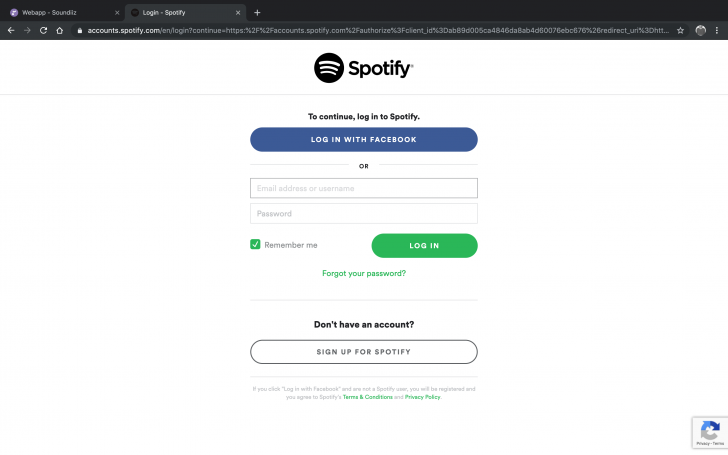Bookmark this page with the star icon

[x=680, y=30]
